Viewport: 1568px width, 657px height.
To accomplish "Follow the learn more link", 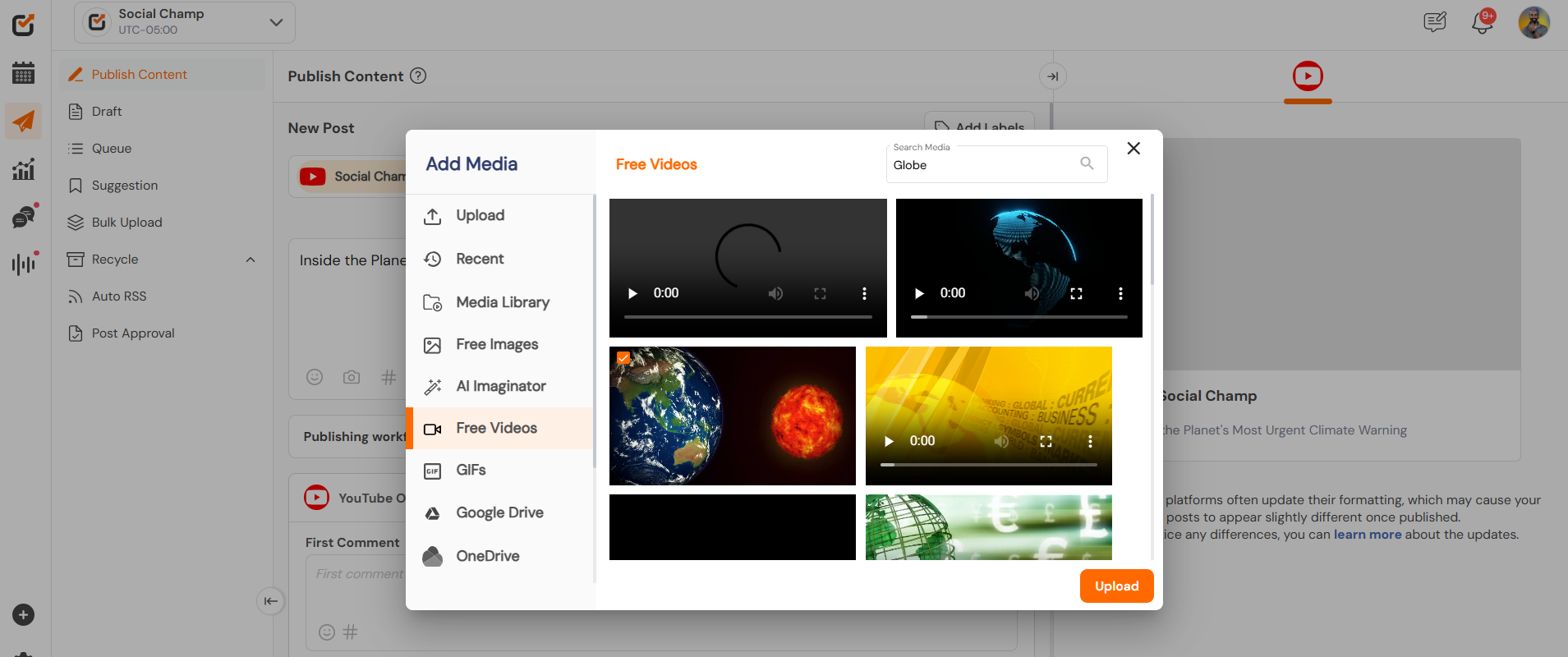I will click(x=1367, y=535).
